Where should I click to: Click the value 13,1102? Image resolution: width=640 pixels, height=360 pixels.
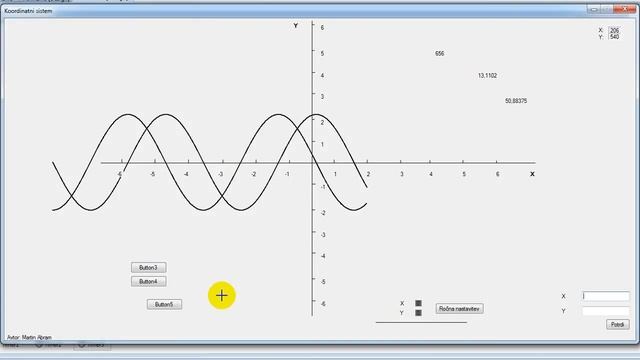coord(487,76)
